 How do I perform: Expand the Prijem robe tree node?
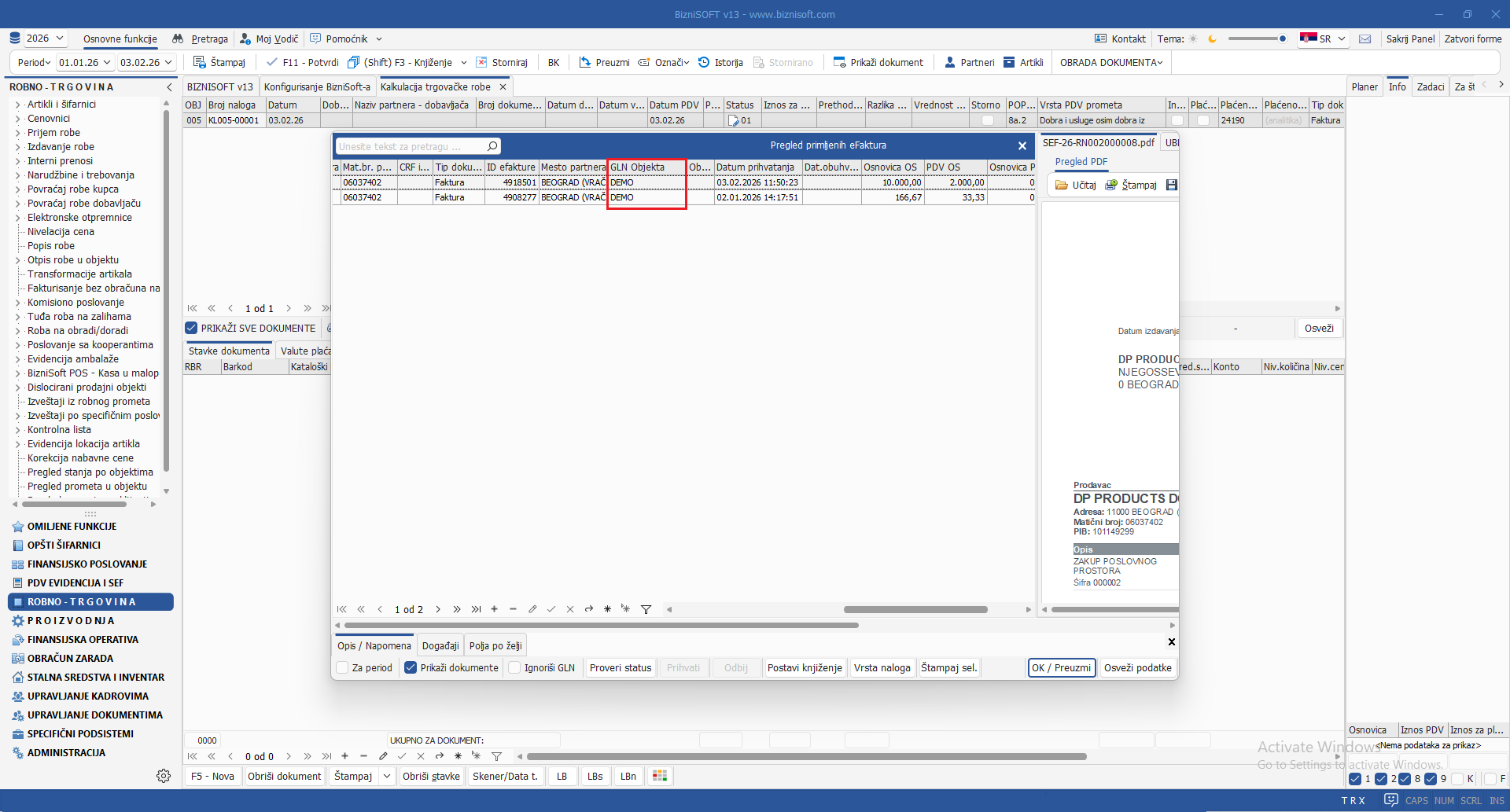click(18, 133)
